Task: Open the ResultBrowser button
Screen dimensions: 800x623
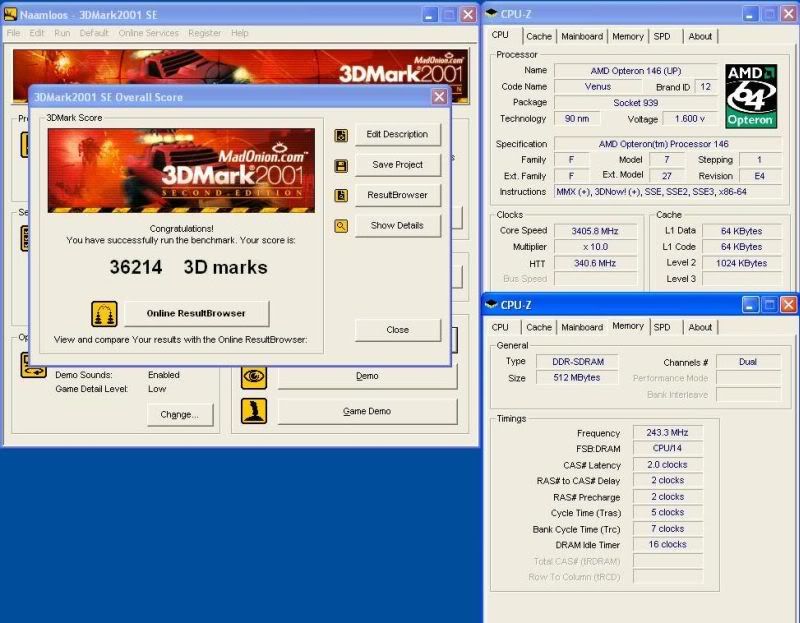Action: tap(397, 195)
